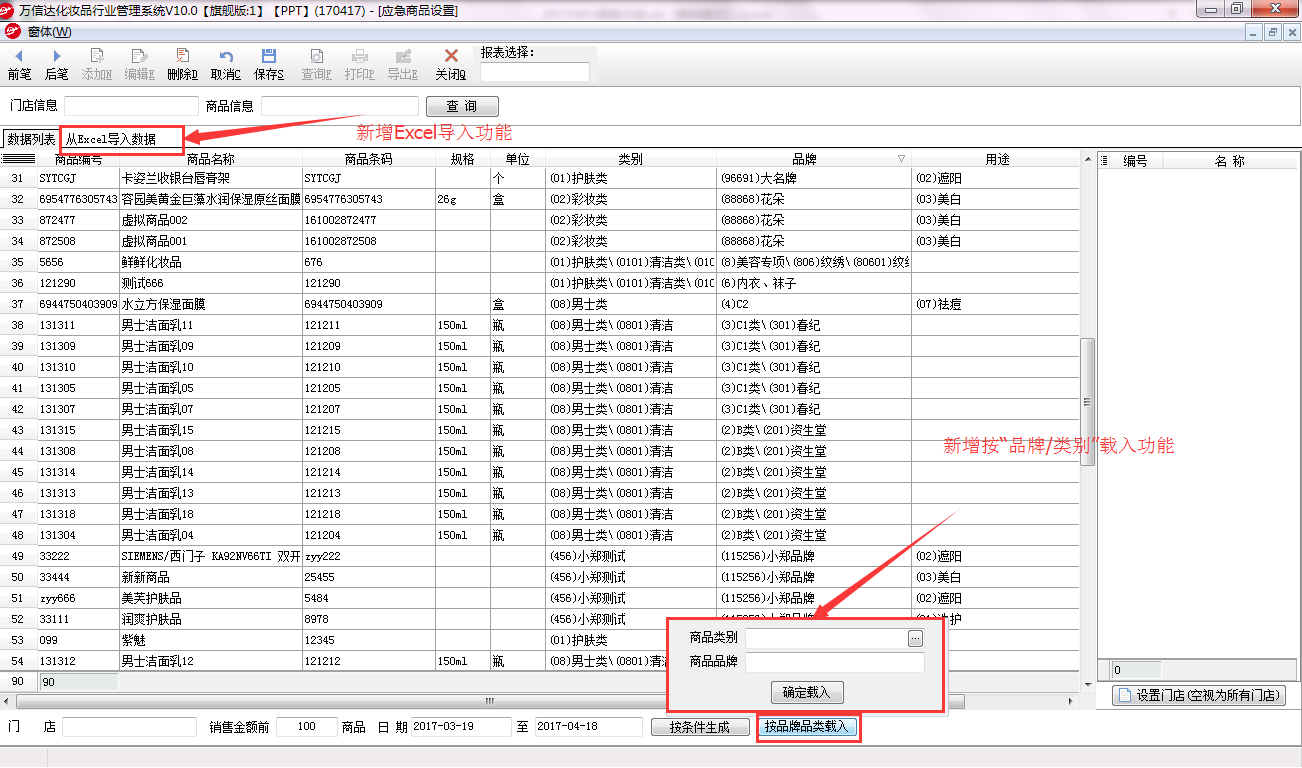The image size is (1302, 768).
Task: Click the bottom 门 店 input field
Action: click(130, 727)
